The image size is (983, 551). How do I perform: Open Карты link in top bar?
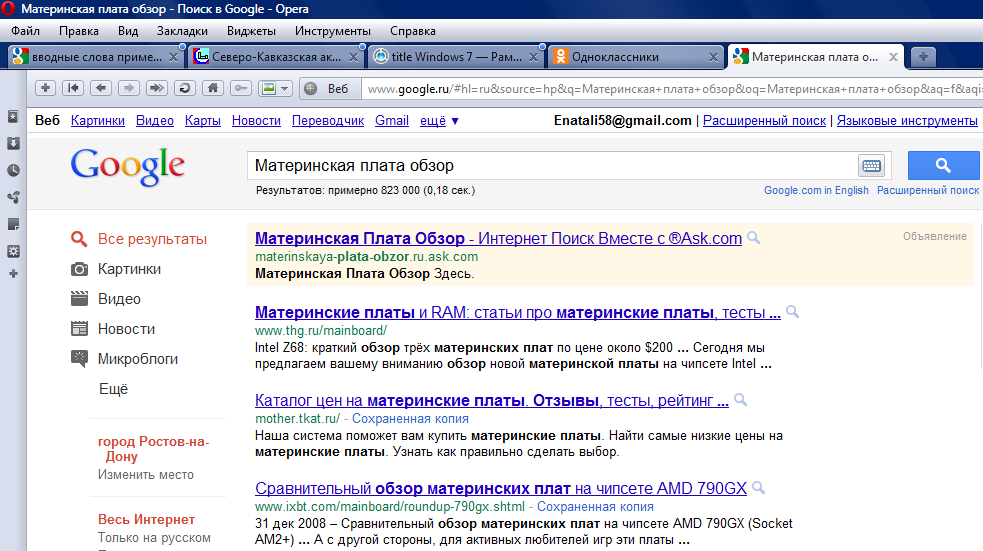(202, 121)
